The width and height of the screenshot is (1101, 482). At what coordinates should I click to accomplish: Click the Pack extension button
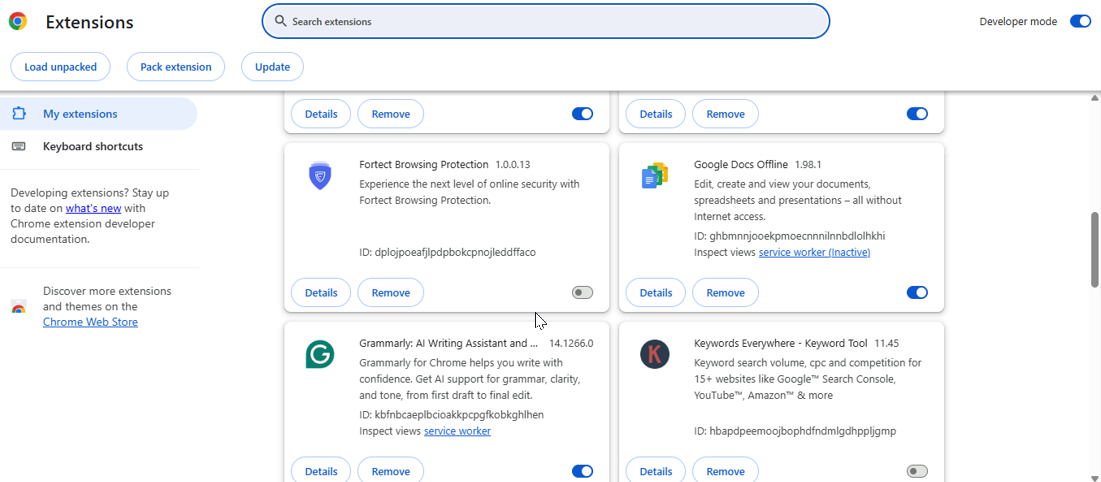point(176,67)
